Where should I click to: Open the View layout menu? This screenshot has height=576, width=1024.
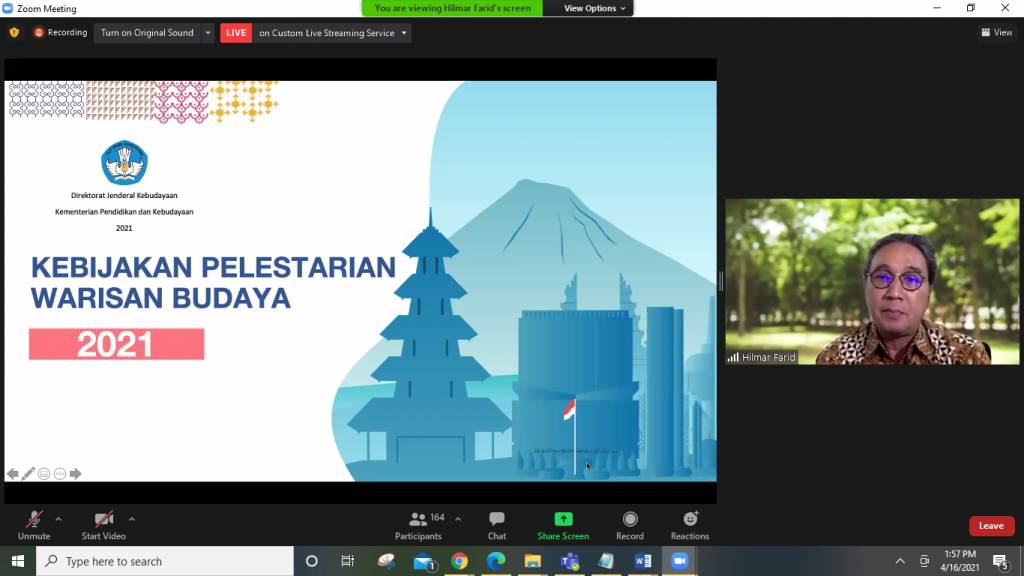997,33
